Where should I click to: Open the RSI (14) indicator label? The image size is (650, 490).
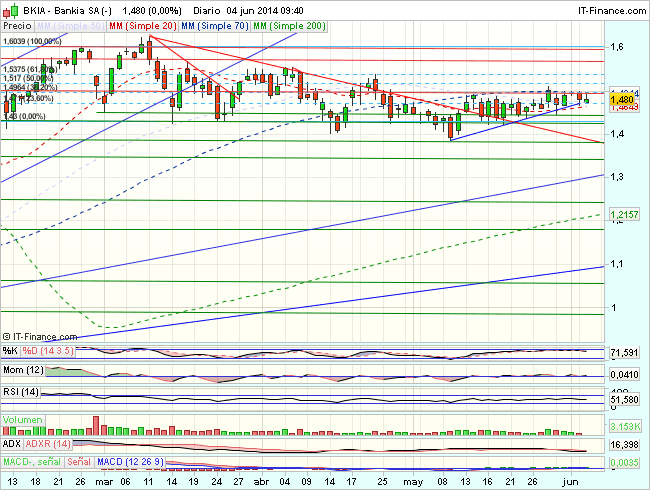(20, 391)
